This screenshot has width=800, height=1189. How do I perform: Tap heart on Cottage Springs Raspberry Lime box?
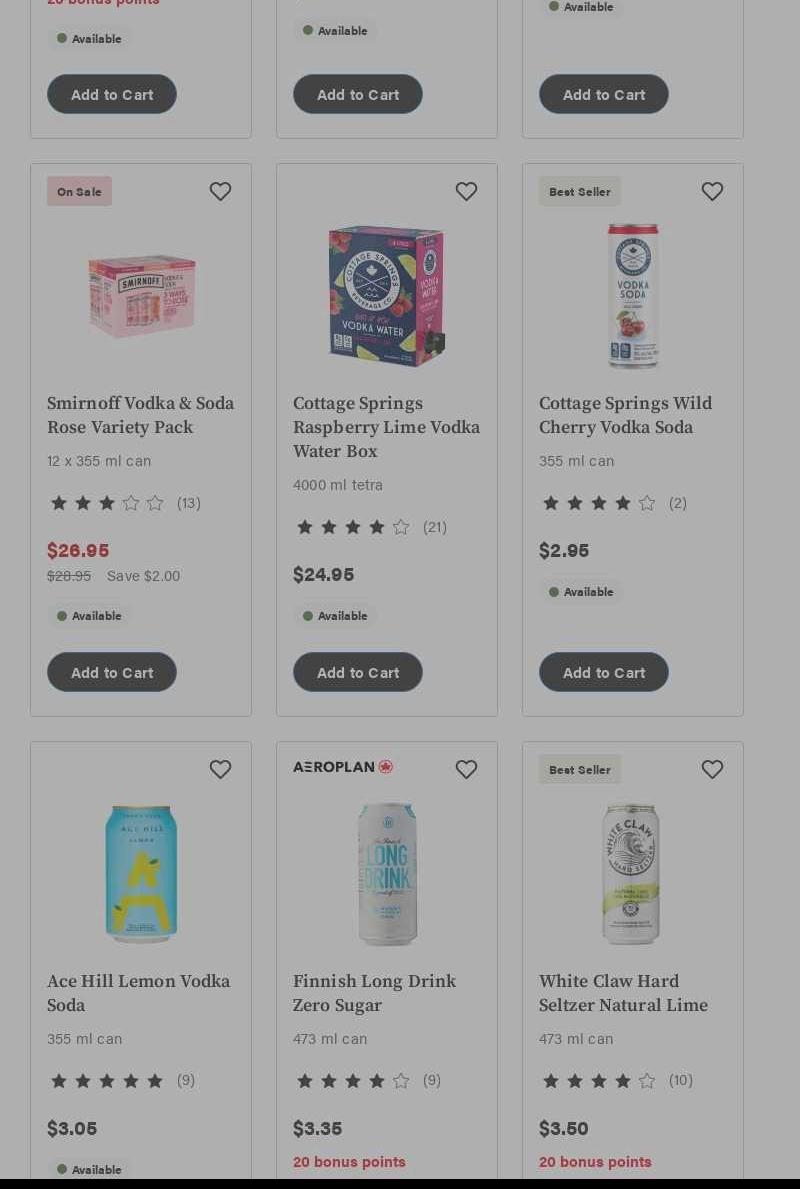[x=466, y=191]
